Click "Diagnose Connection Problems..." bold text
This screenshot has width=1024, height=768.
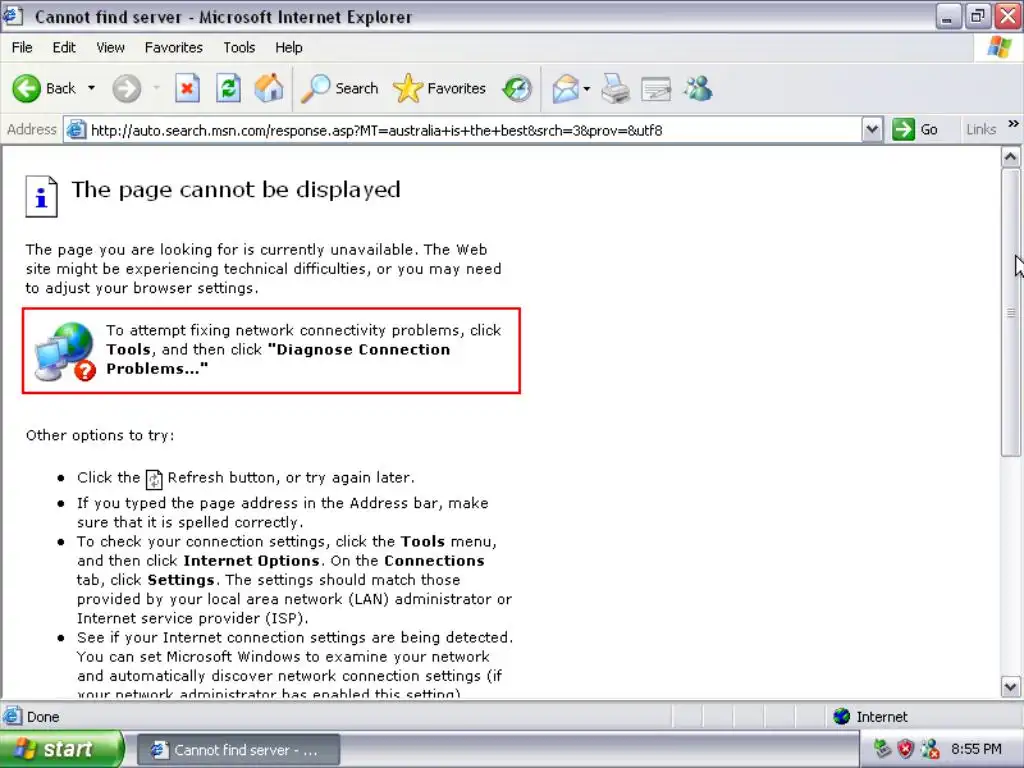[278, 359]
